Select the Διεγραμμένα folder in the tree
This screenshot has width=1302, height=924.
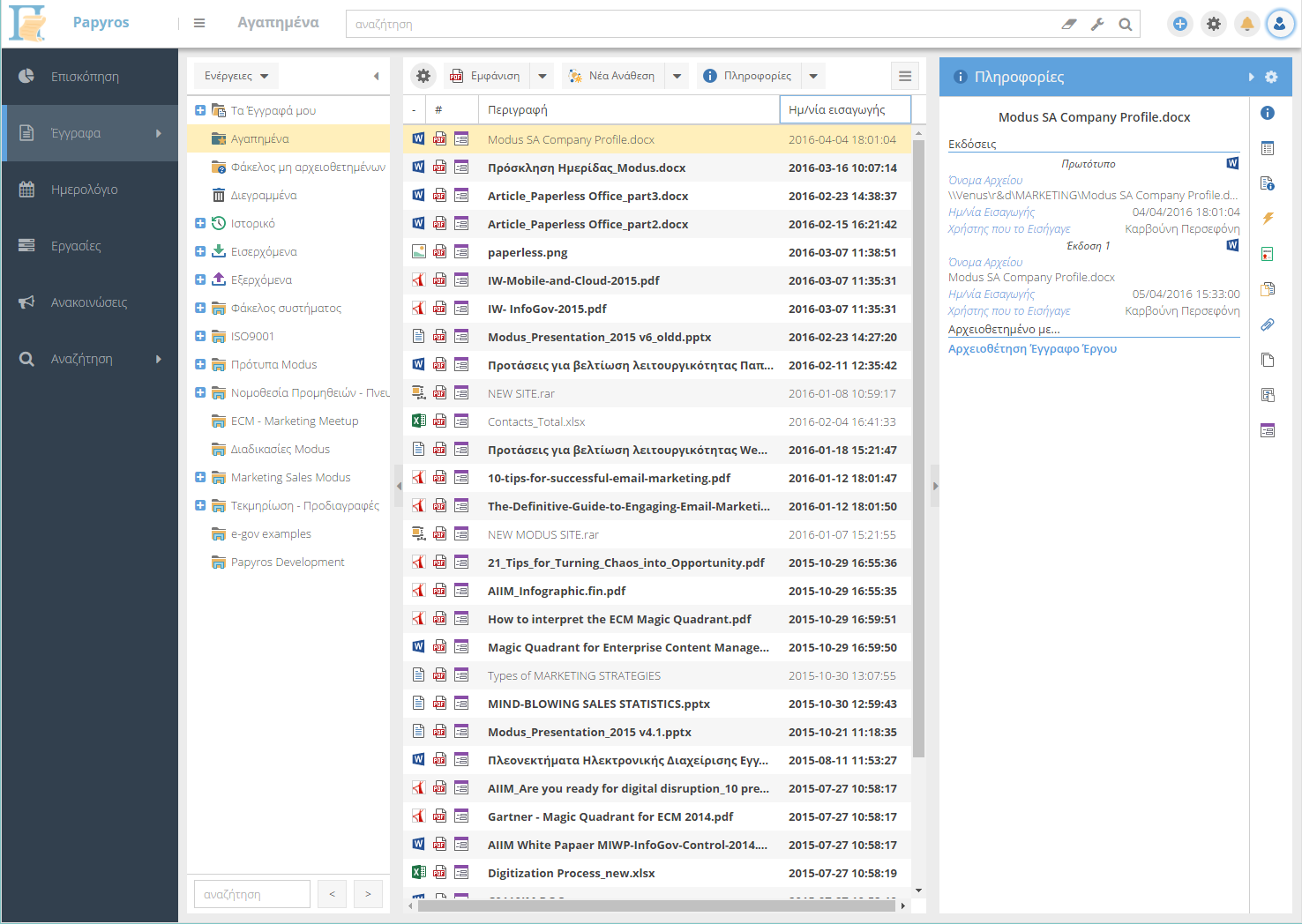(288, 195)
